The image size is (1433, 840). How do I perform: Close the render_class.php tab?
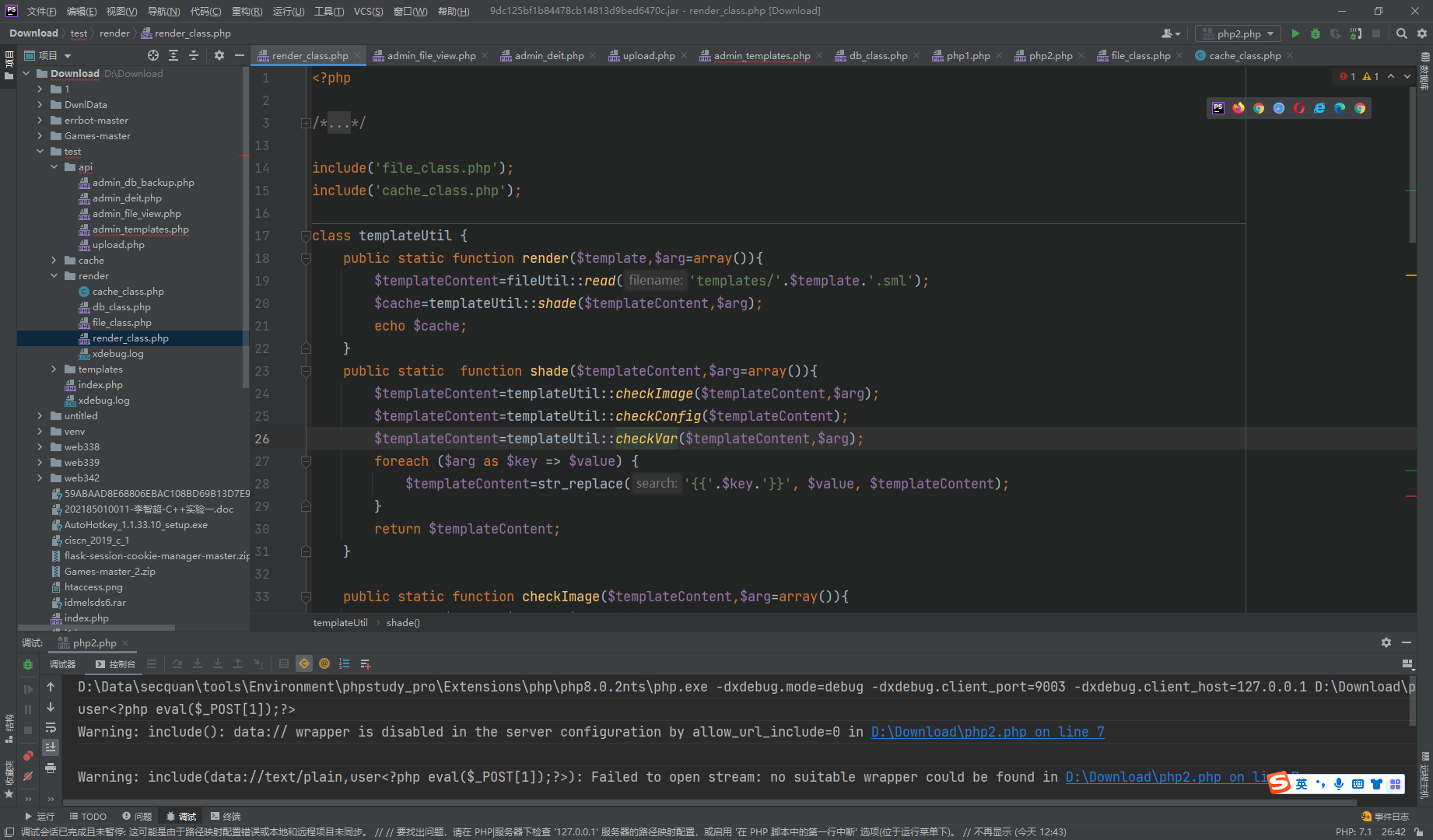pos(357,55)
